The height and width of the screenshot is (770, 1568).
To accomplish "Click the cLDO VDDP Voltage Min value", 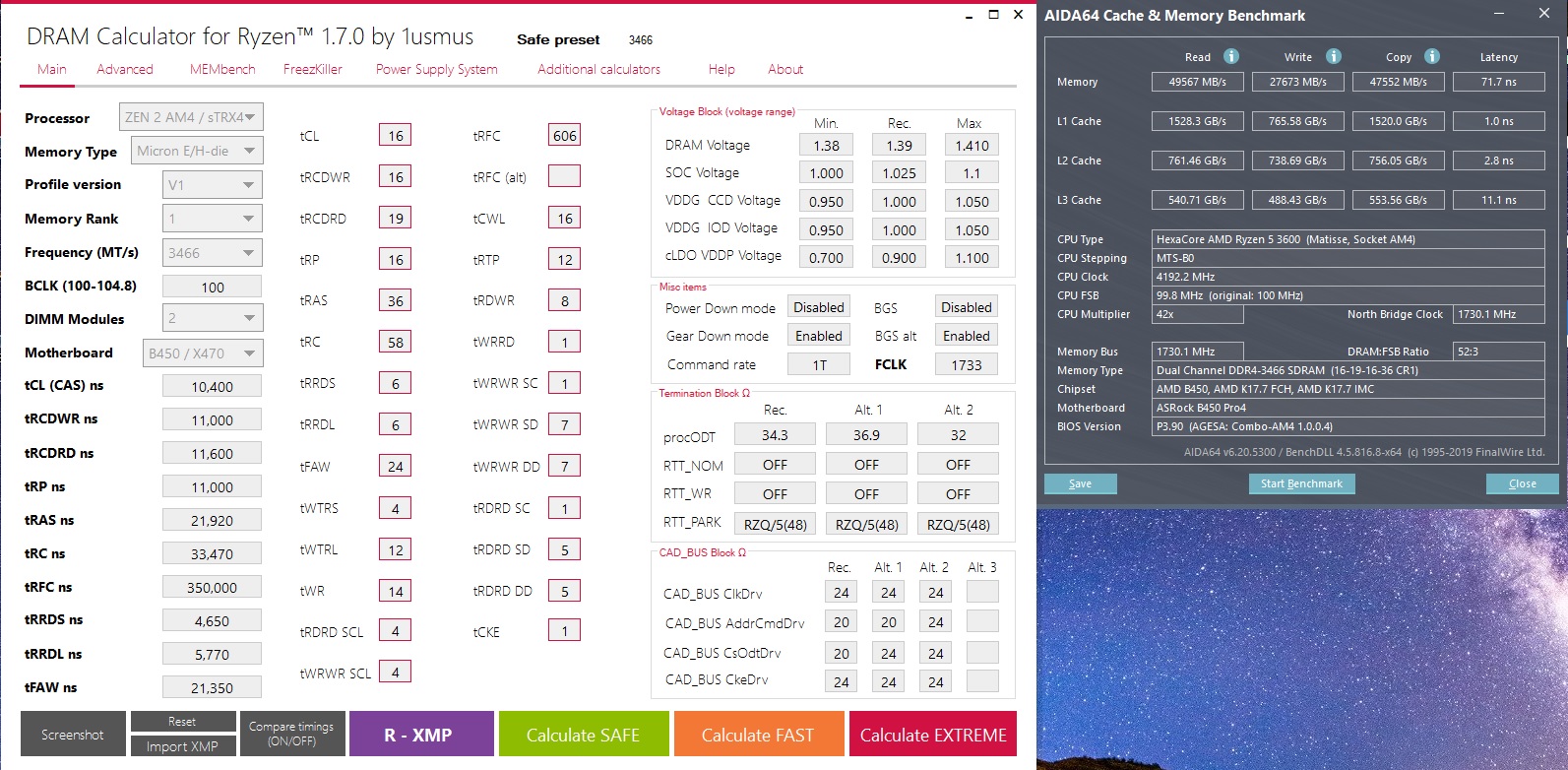I will (826, 257).
